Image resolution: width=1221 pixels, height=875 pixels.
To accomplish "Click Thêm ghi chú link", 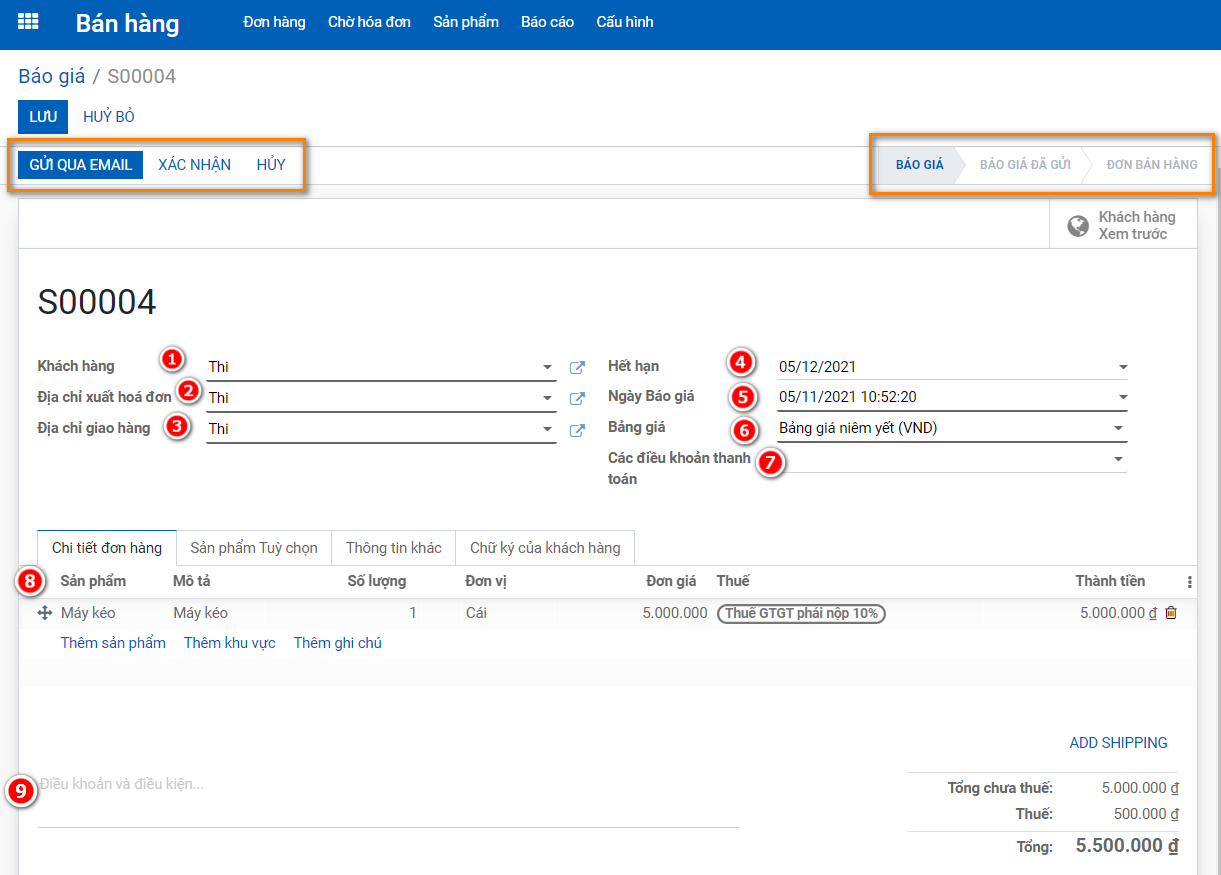I will pos(338,643).
